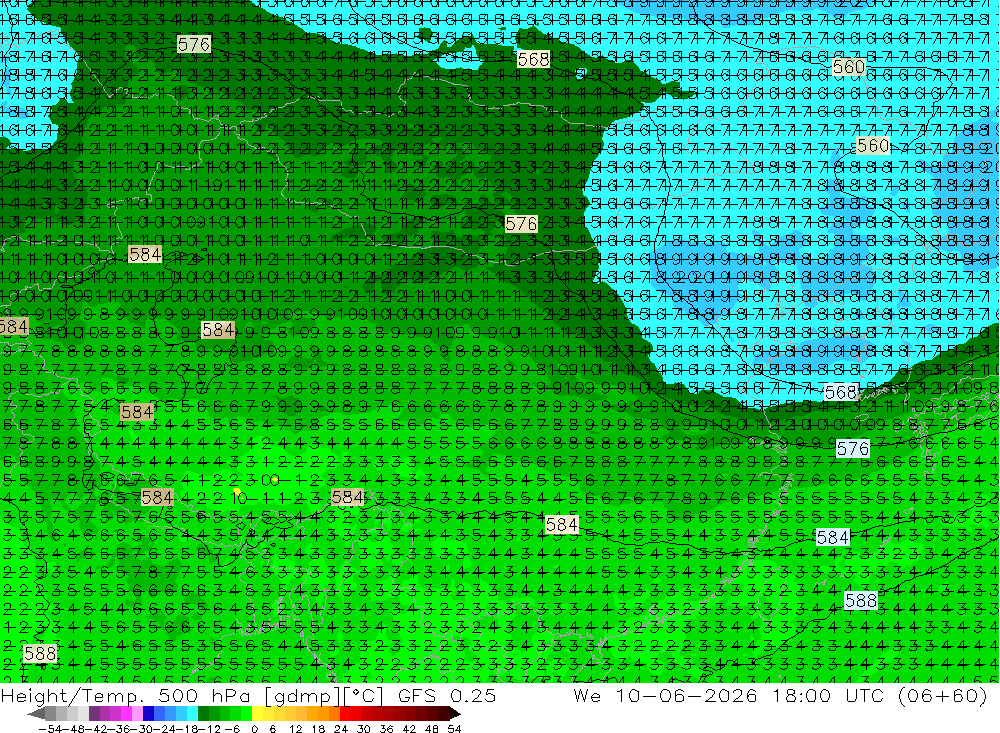The height and width of the screenshot is (733, 1000).
Task: Click the '(06+60)' forecast run text
Action: [x=942, y=695]
